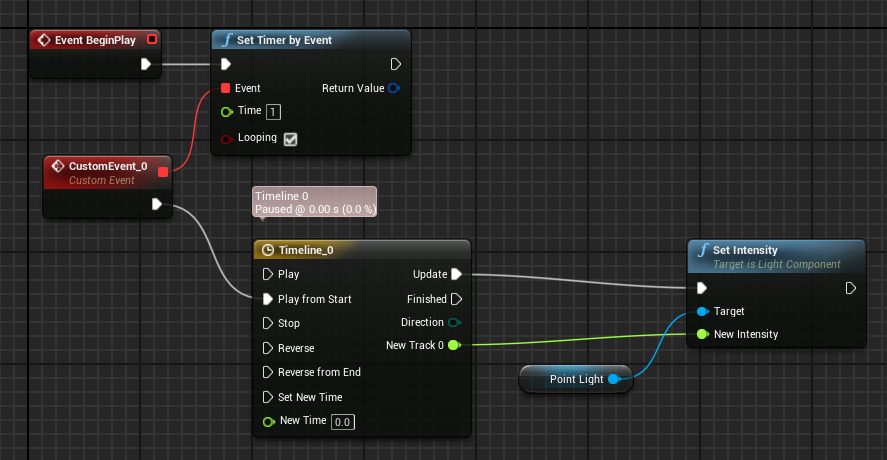Image resolution: width=887 pixels, height=460 pixels.
Task: Click 'Target is Light Component' subtitle
Action: coord(777,264)
